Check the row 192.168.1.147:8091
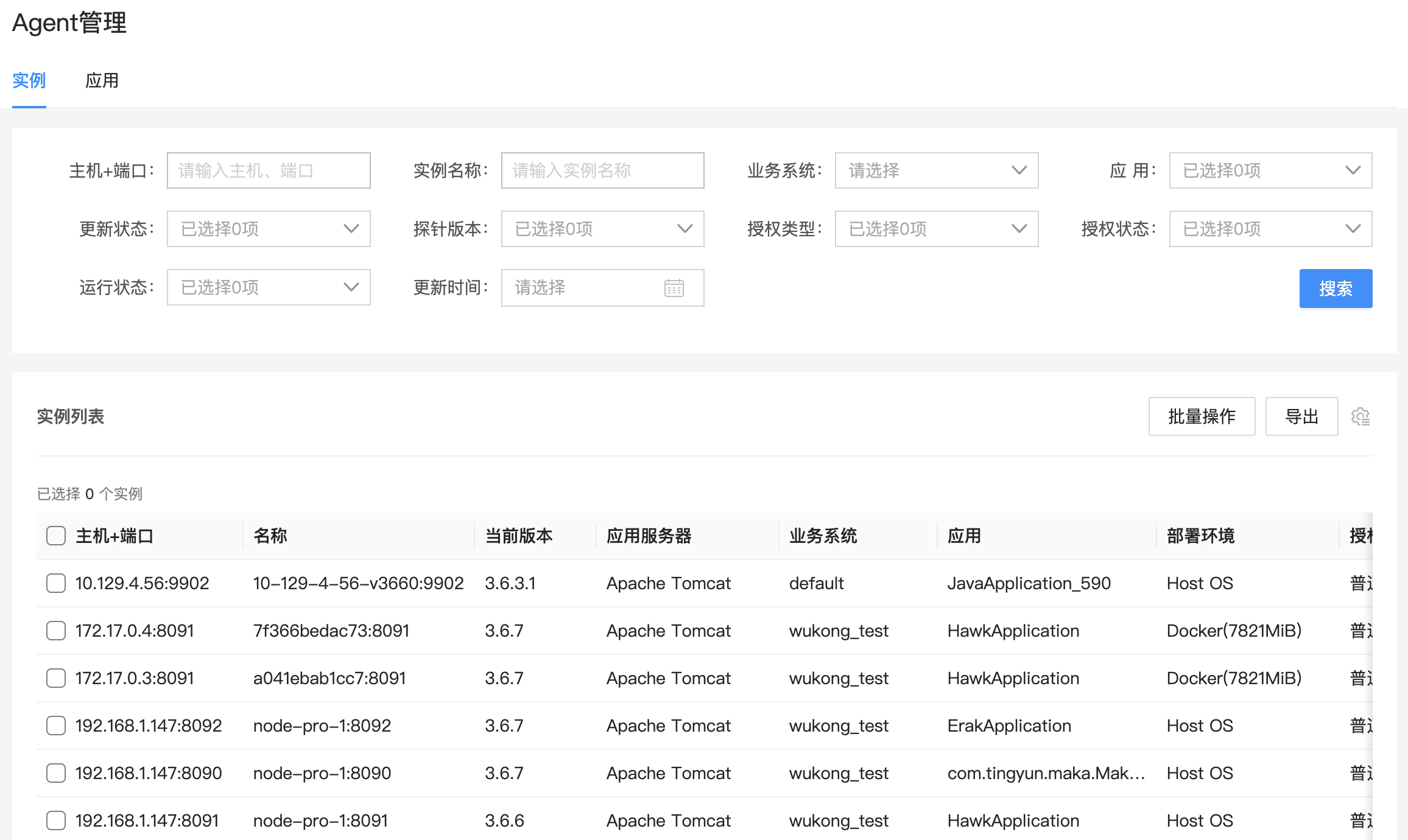 coord(56,821)
